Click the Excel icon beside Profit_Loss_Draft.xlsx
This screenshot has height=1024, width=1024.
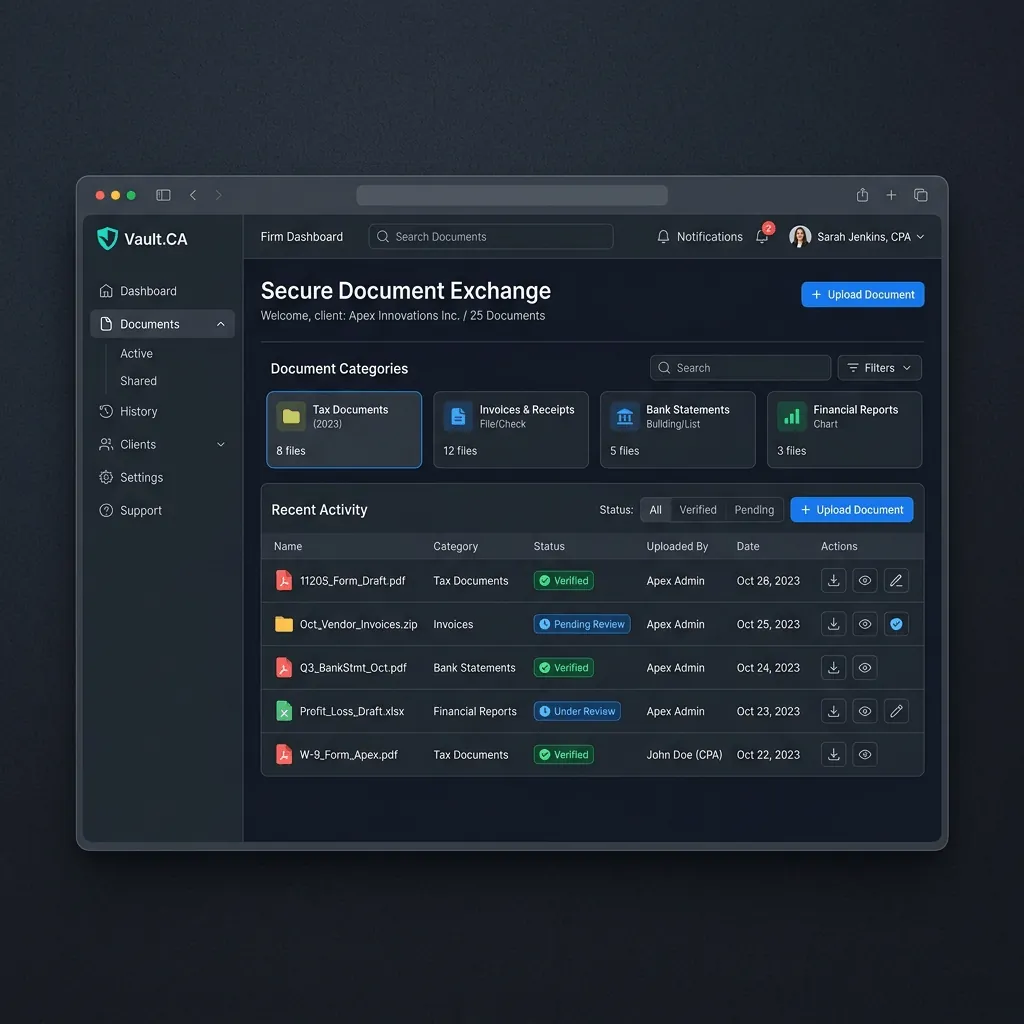pos(283,711)
